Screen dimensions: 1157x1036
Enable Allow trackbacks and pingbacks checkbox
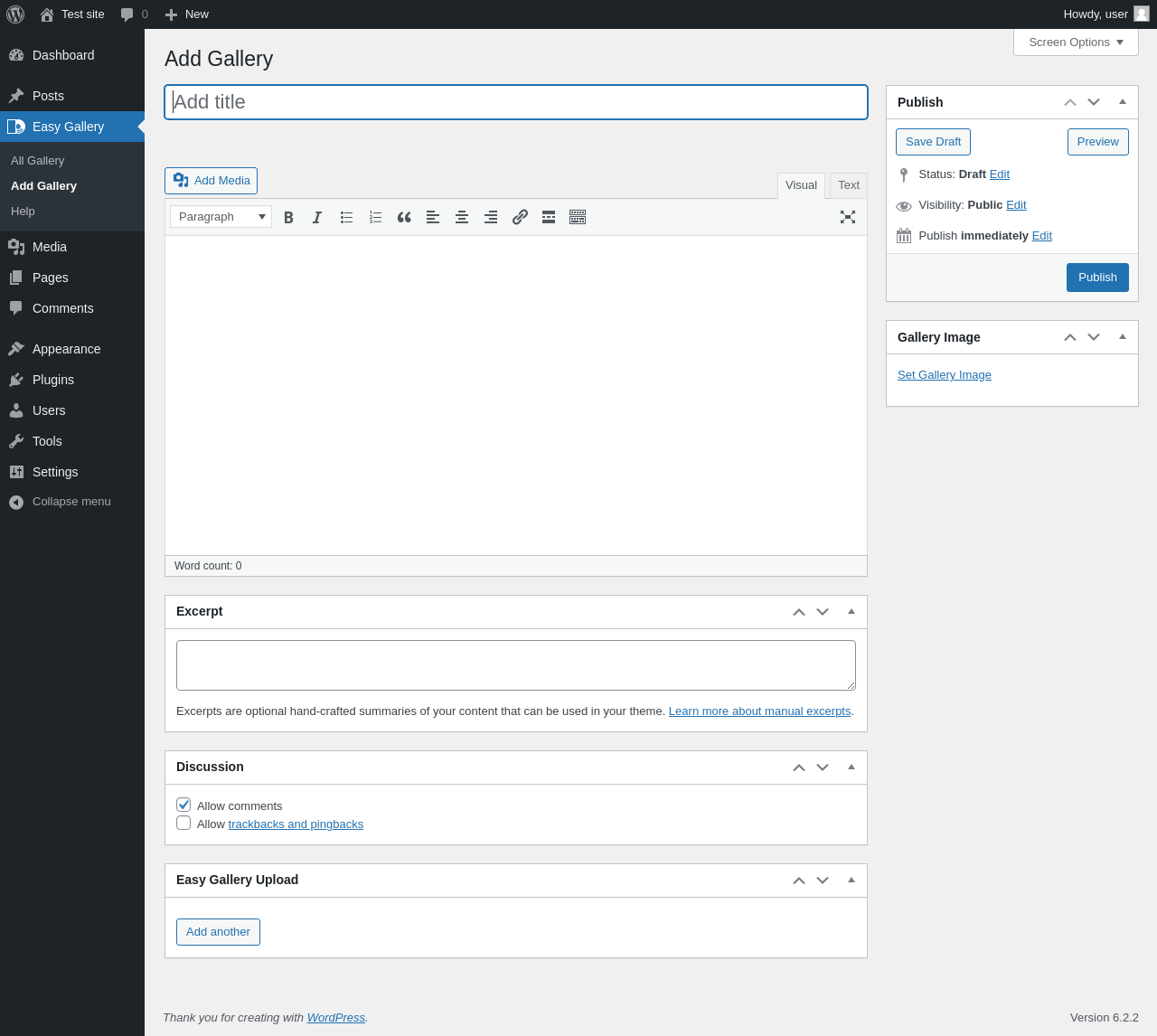[x=183, y=823]
